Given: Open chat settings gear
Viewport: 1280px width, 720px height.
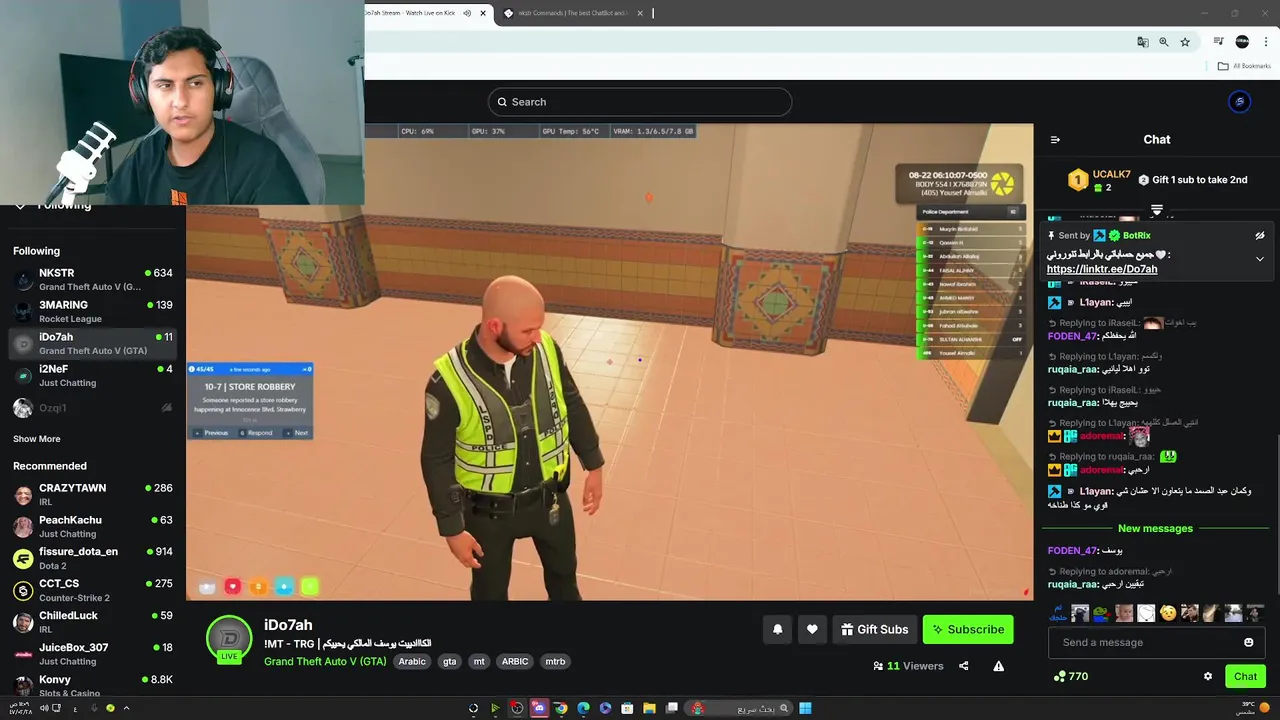Looking at the screenshot, I should 1208,676.
